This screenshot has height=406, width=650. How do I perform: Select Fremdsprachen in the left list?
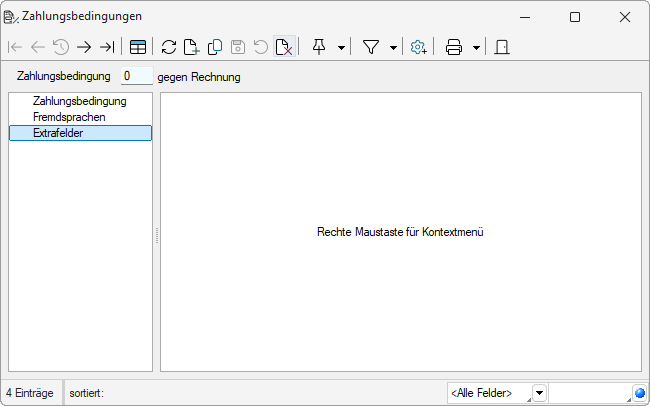(69, 117)
